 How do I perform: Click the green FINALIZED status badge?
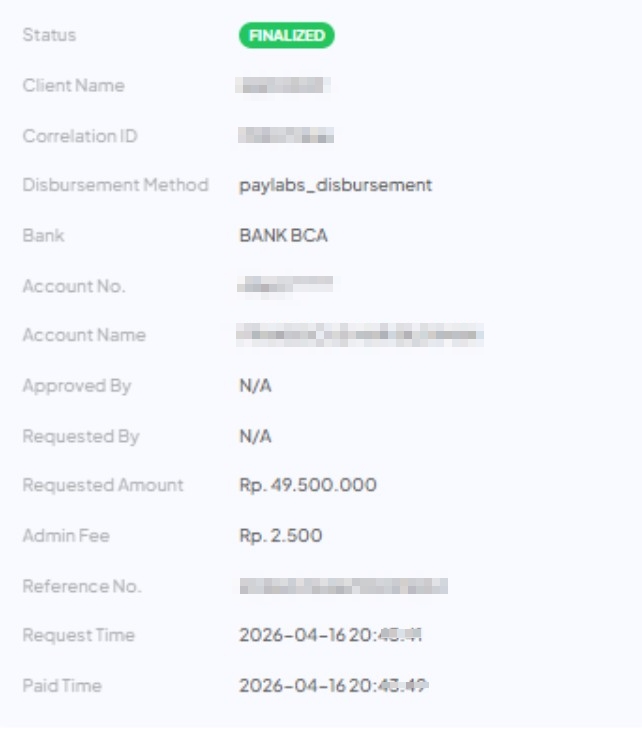pos(286,36)
